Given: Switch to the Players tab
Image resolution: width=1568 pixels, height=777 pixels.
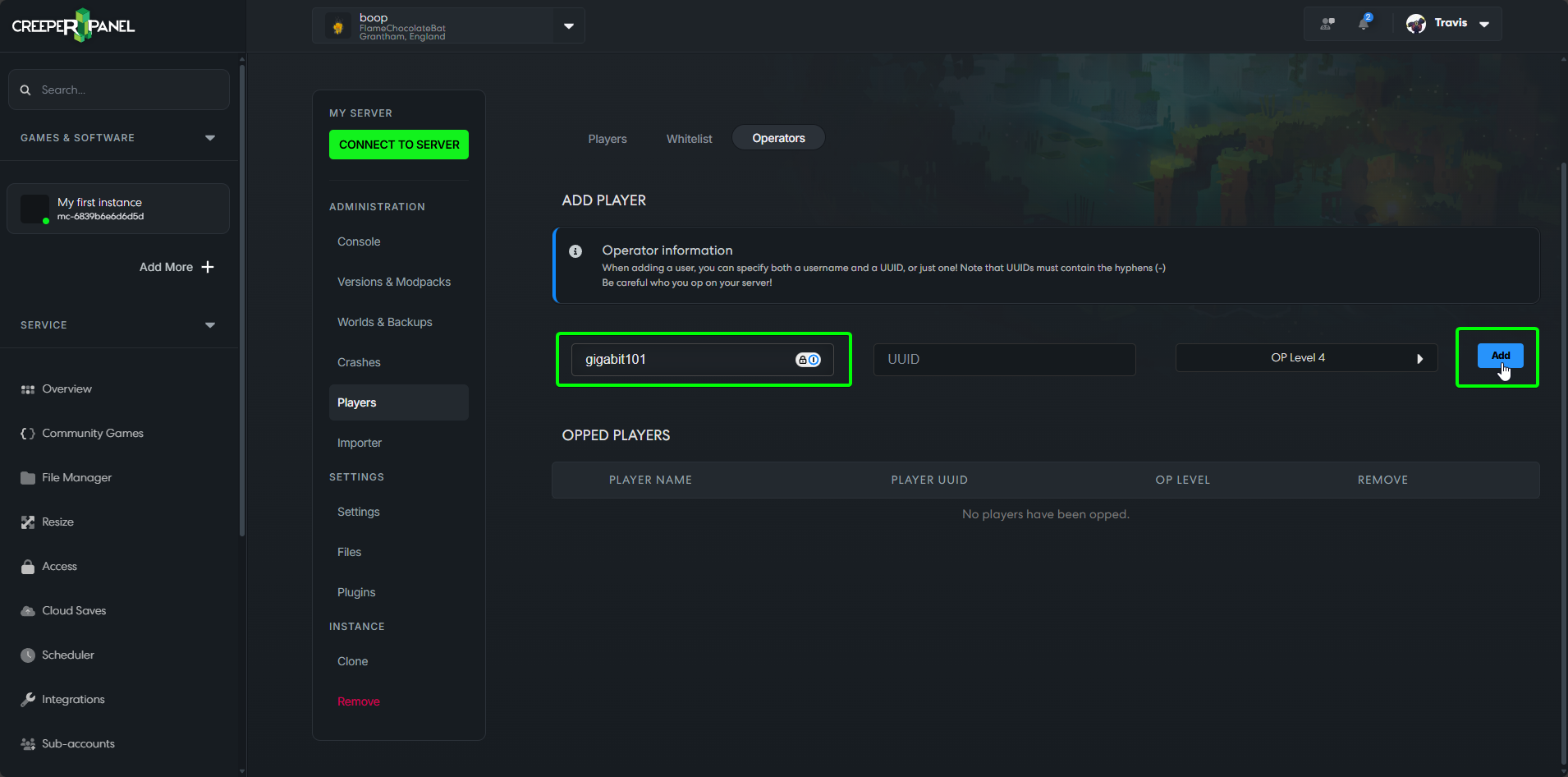Looking at the screenshot, I should pyautogui.click(x=607, y=138).
